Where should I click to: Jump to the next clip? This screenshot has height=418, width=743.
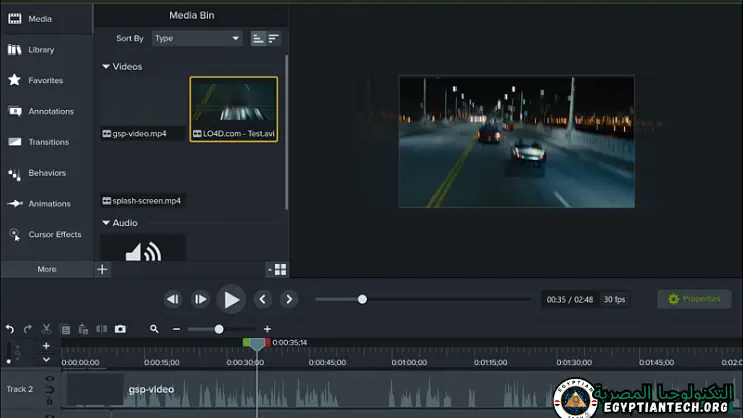(x=289, y=299)
